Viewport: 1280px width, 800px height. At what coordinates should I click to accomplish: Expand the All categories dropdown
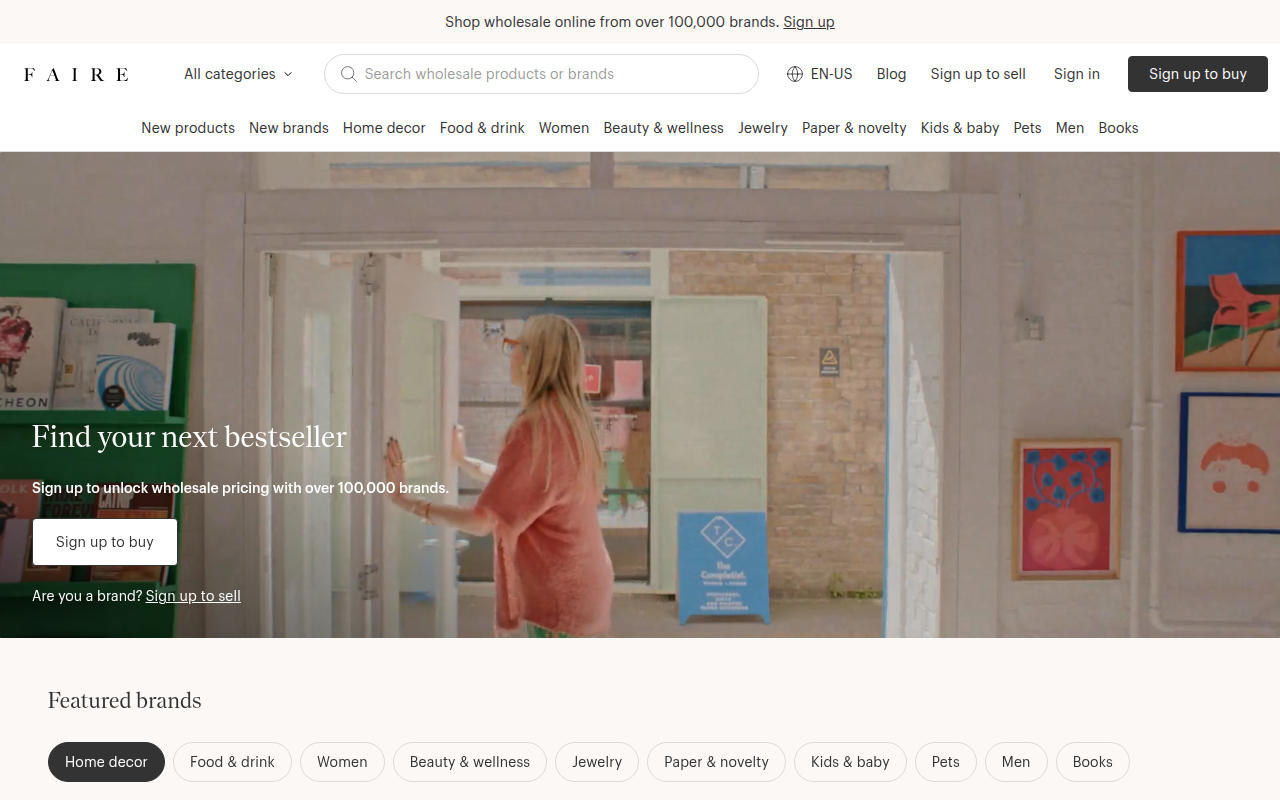[x=238, y=74]
